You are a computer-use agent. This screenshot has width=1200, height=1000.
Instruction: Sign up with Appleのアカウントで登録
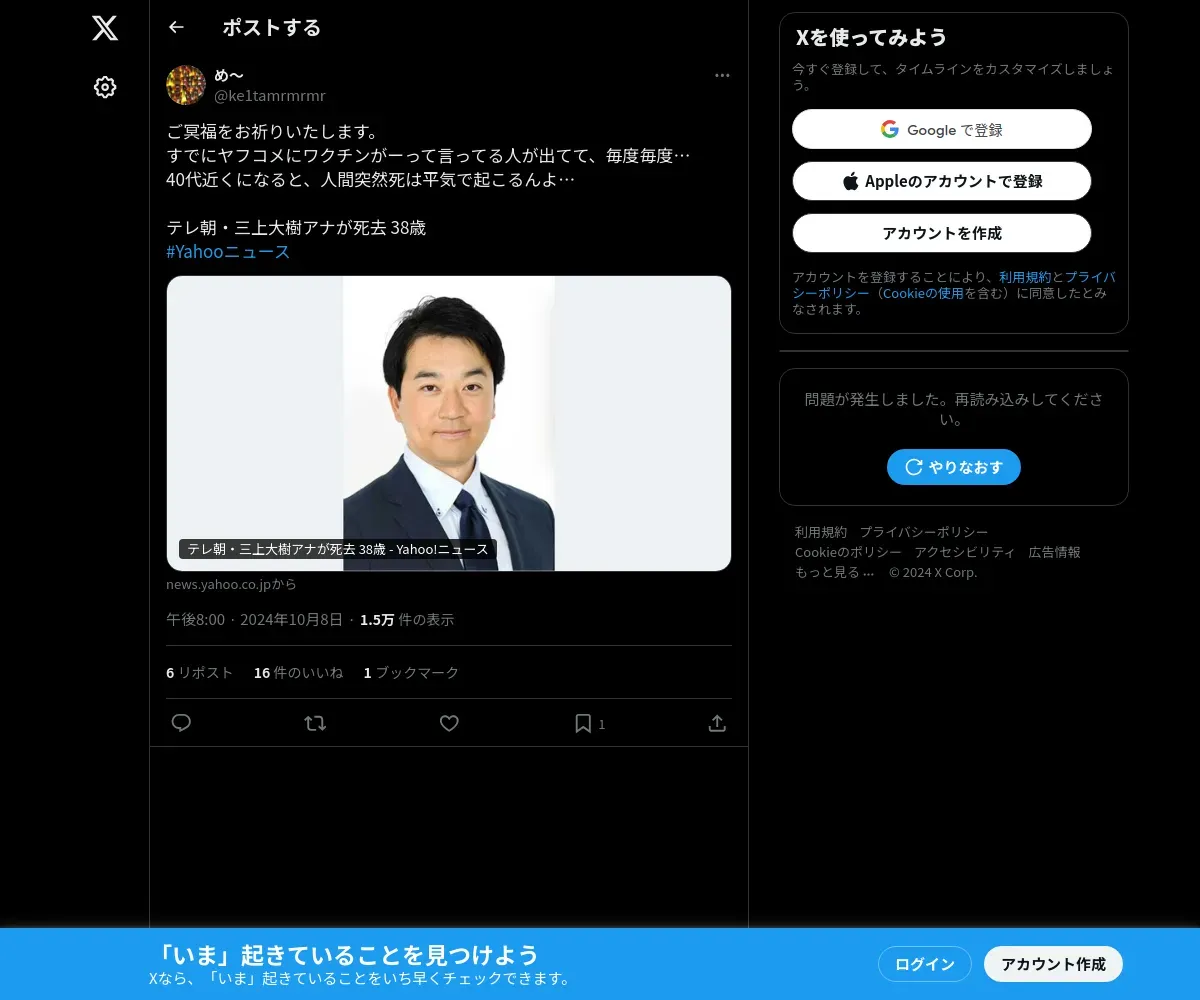942,181
